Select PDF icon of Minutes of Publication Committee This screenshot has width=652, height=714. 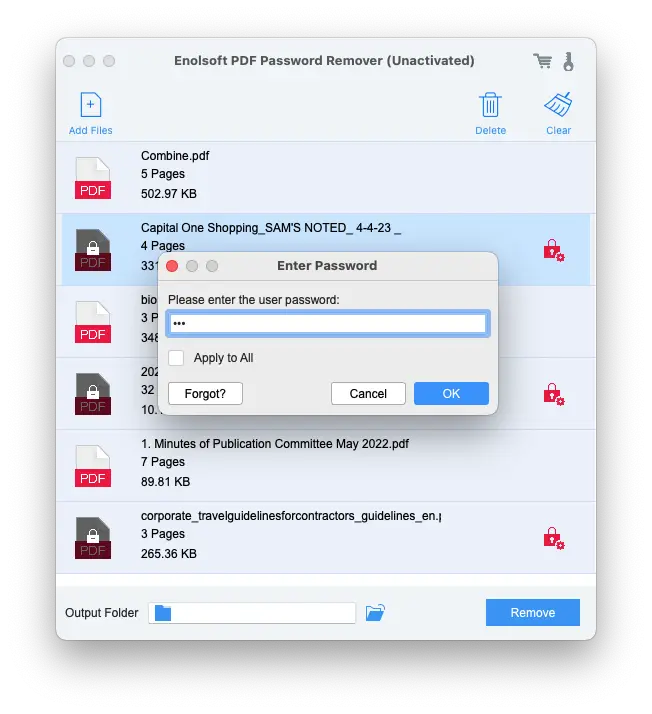coord(93,466)
